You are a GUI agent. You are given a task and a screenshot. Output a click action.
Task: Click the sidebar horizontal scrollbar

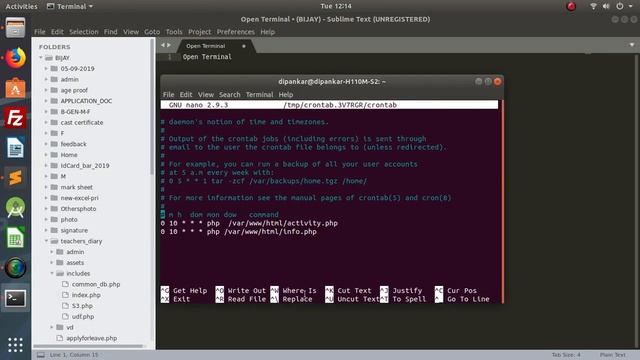coord(89,347)
